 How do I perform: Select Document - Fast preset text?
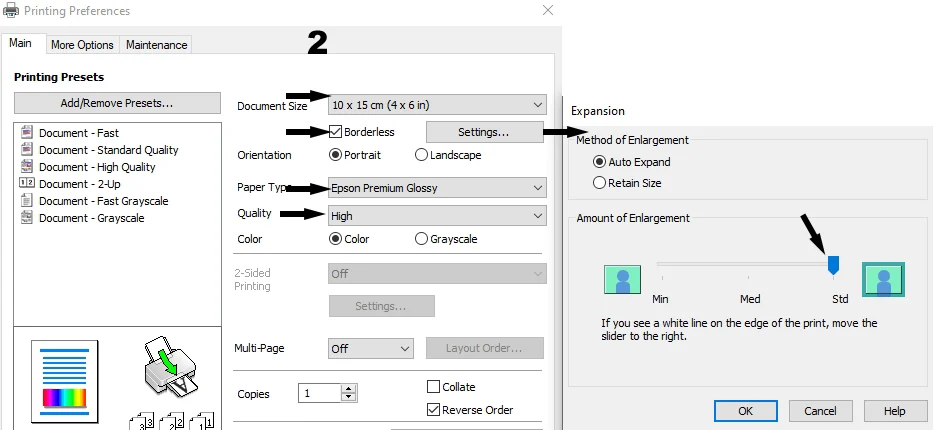tap(79, 133)
